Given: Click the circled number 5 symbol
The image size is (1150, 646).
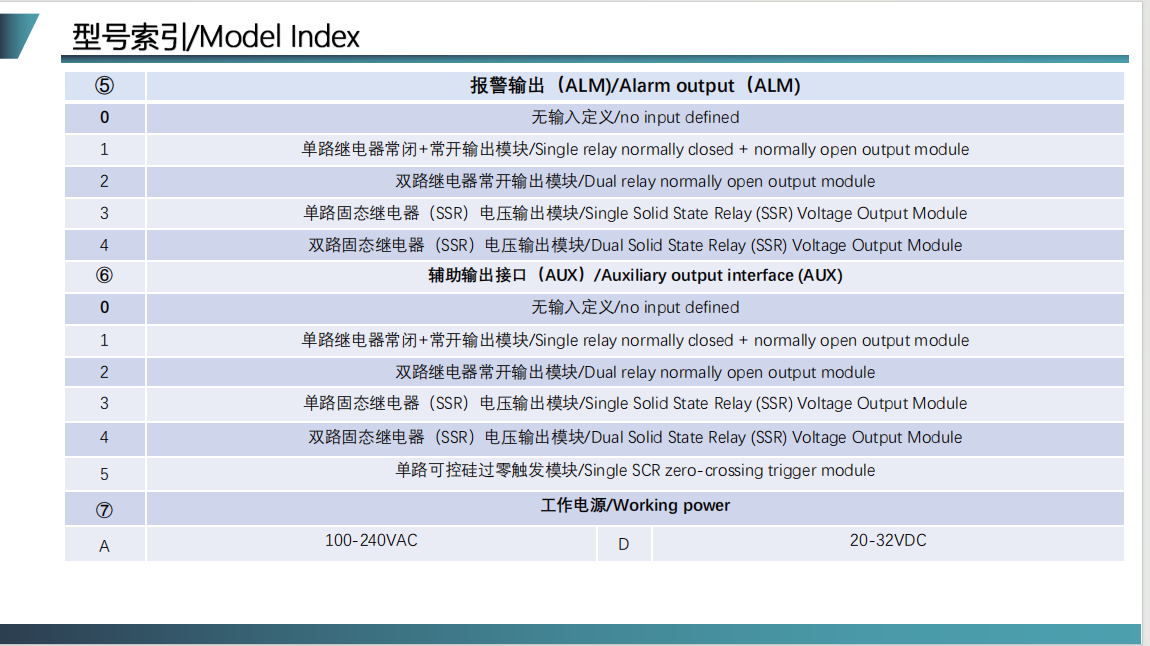Looking at the screenshot, I should tap(104, 86).
